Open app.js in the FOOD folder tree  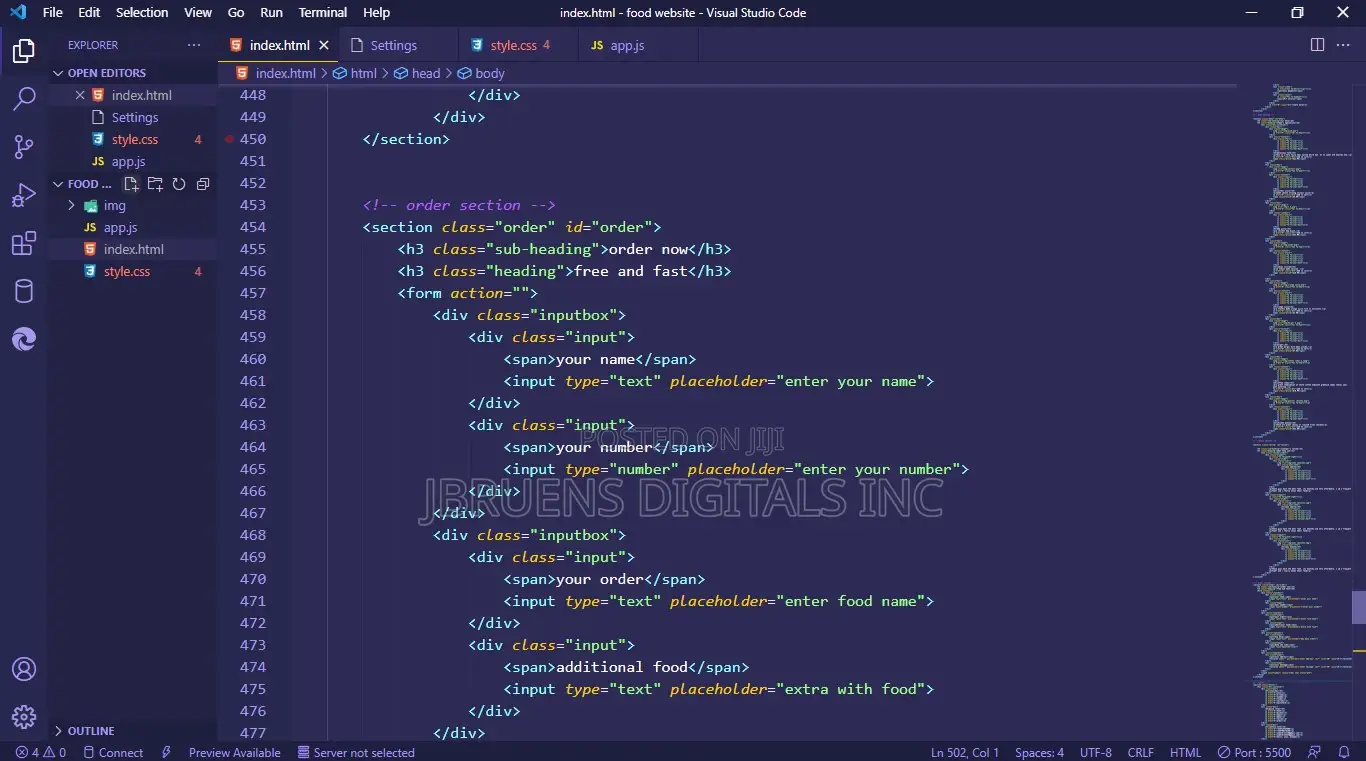(133, 227)
